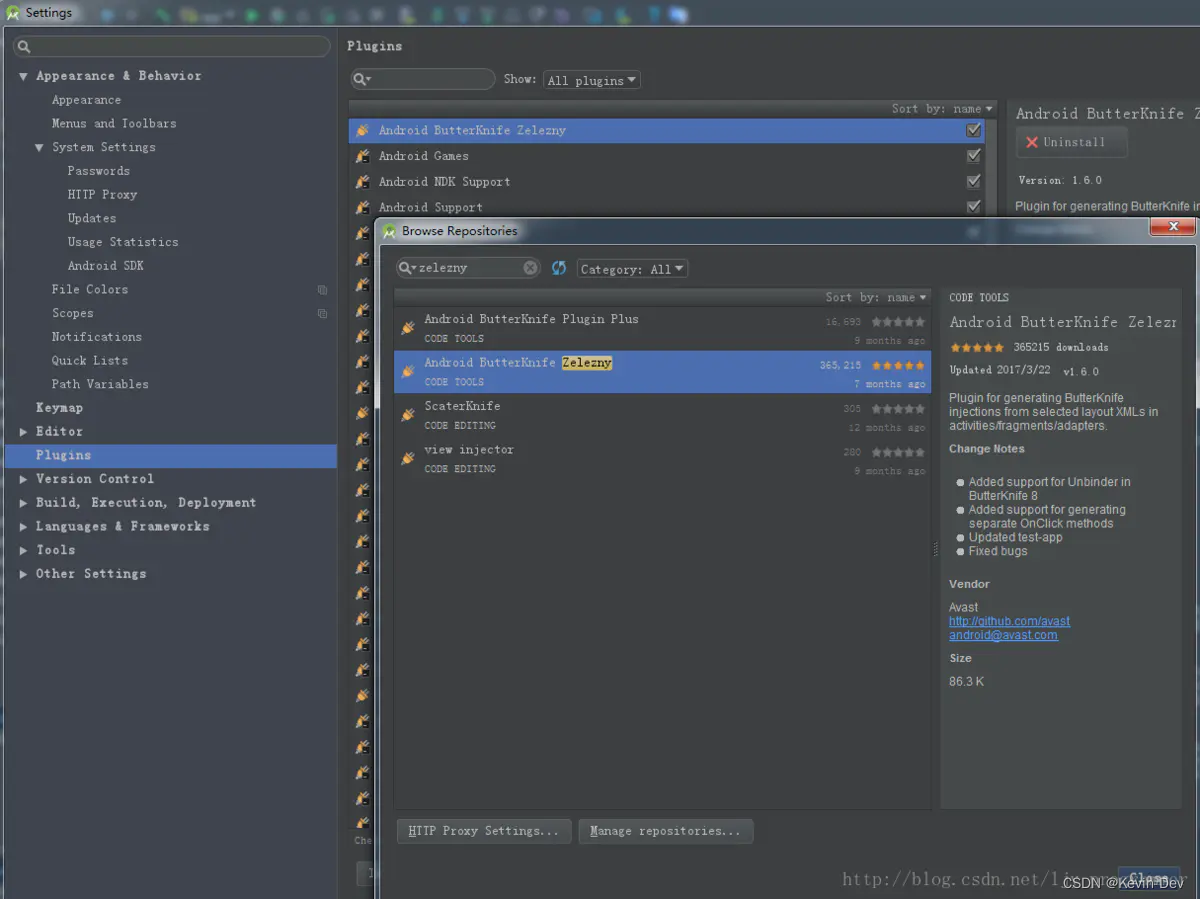The image size is (1200, 899).
Task: Click the Settings tree search field
Action: pos(172,47)
